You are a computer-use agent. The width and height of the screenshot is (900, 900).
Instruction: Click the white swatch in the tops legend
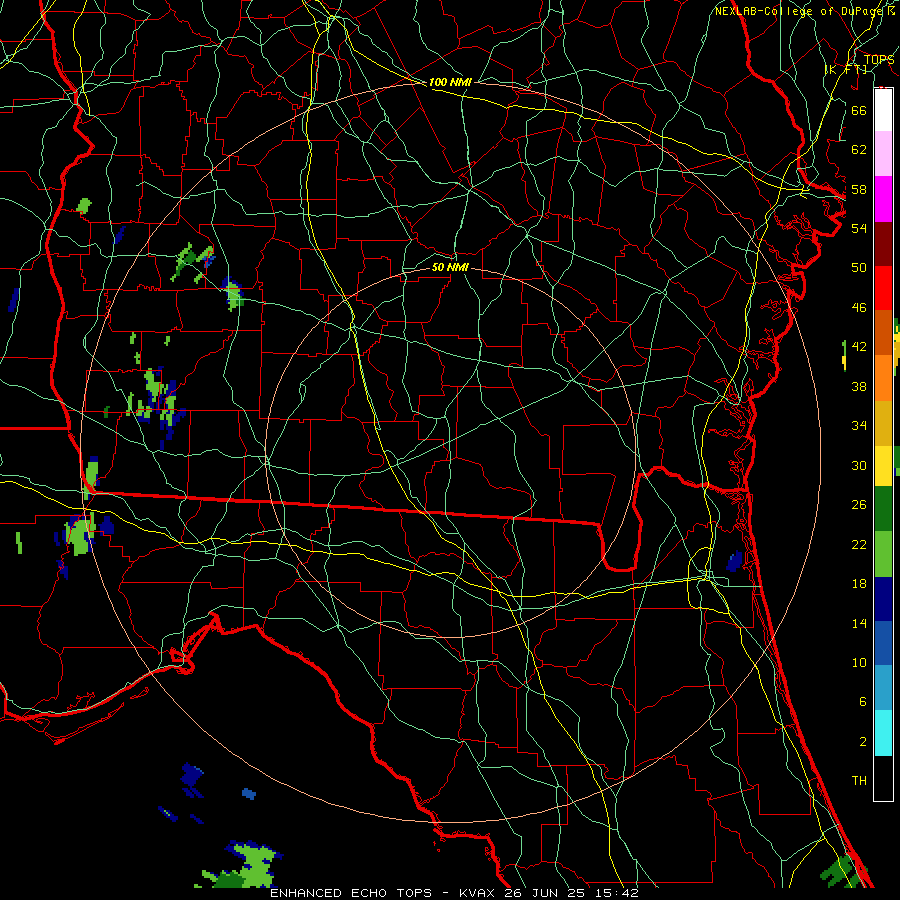point(883,110)
